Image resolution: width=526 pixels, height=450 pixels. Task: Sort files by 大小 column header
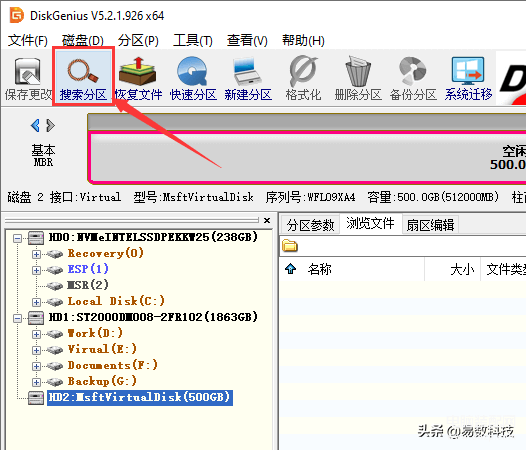(x=462, y=269)
